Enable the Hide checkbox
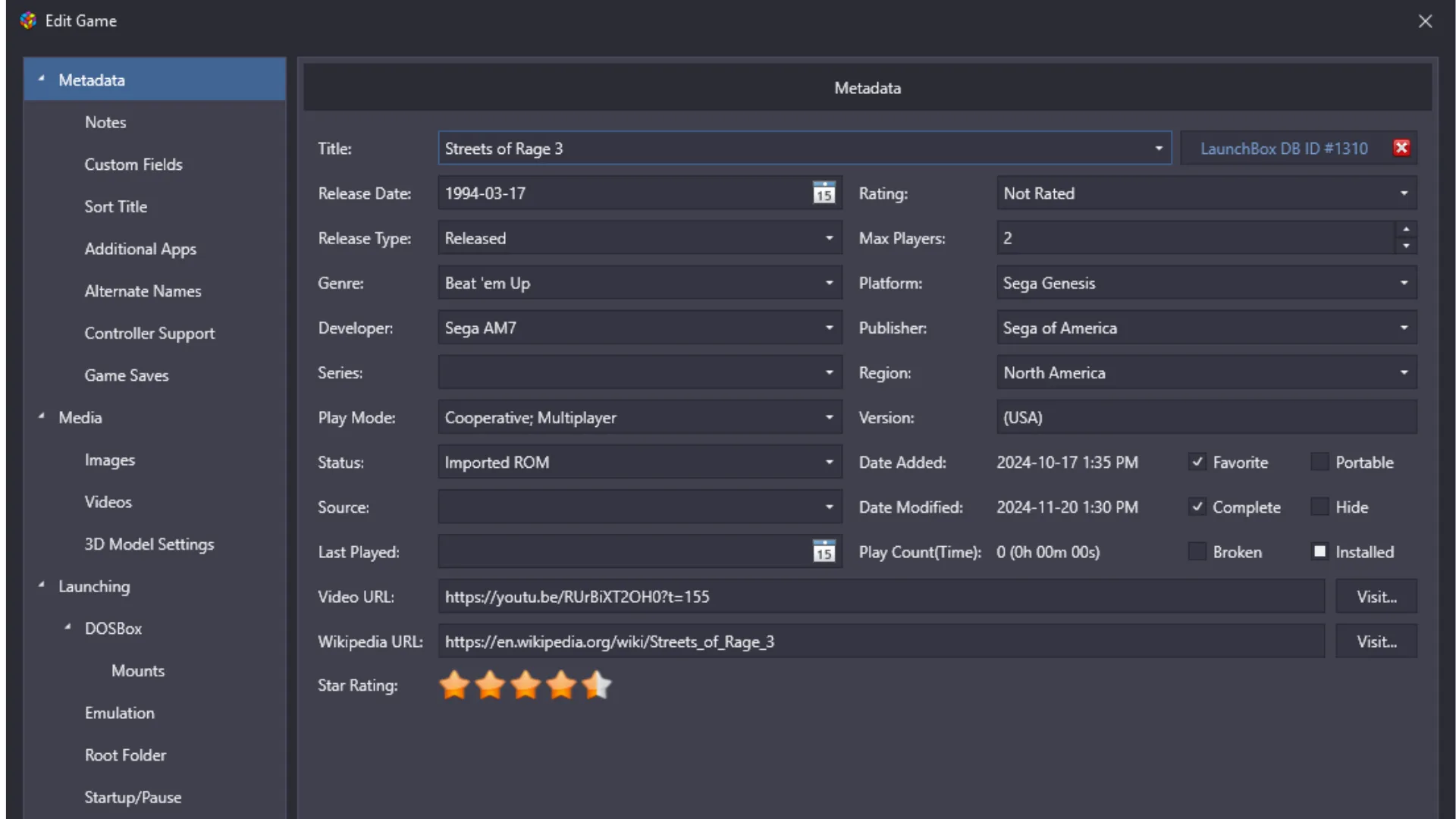The height and width of the screenshot is (819, 1456). pos(1319,507)
